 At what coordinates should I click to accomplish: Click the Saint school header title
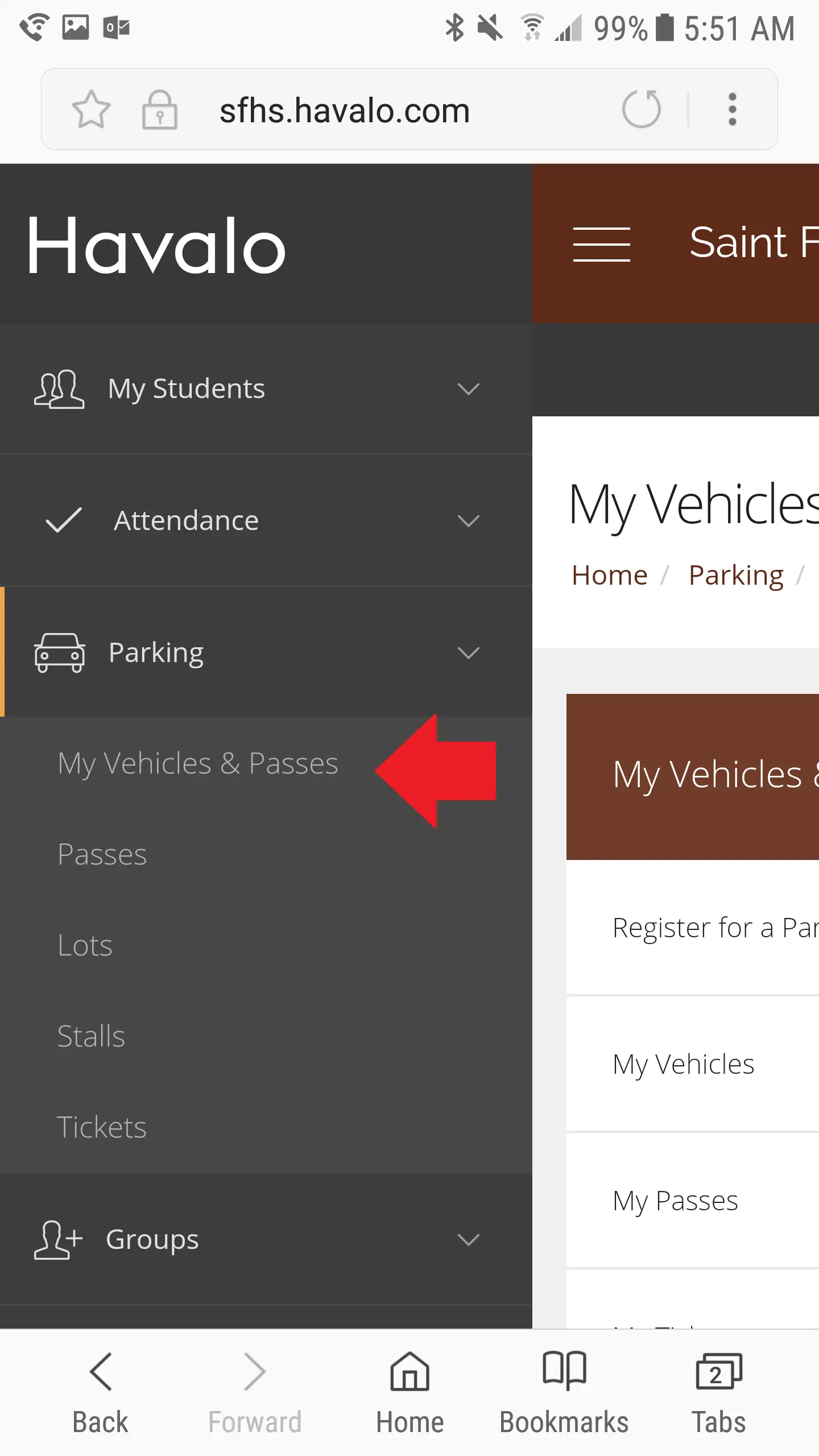pyautogui.click(x=754, y=242)
